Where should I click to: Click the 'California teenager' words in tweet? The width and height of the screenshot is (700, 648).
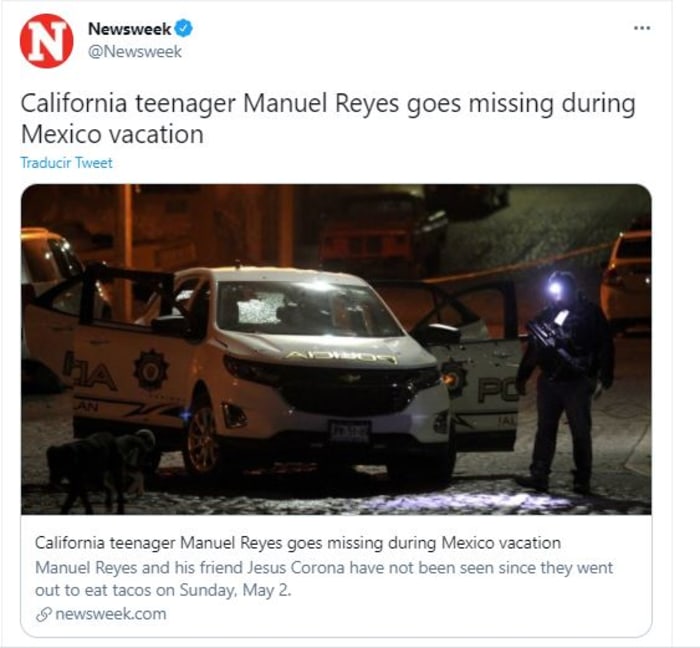tap(128, 104)
